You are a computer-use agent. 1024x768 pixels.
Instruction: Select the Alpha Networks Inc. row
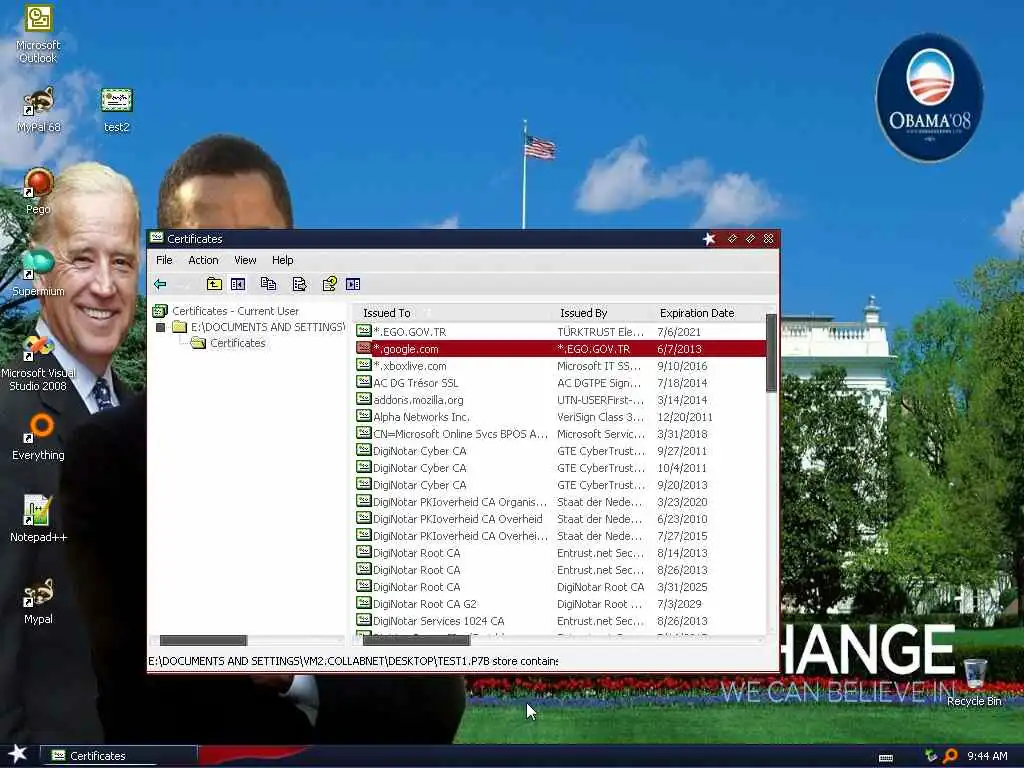[x=560, y=417]
